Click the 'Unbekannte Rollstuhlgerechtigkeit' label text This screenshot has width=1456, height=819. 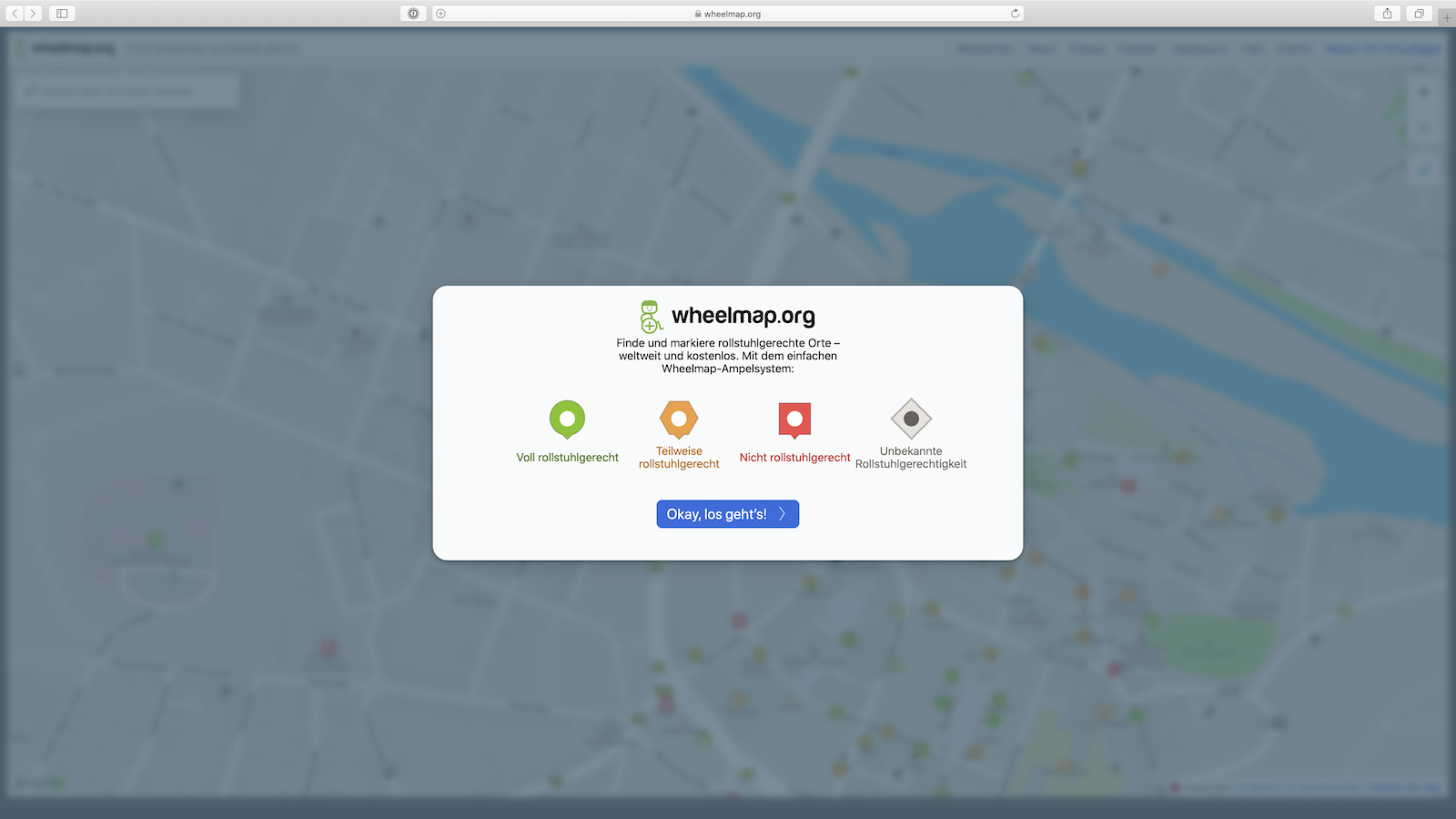pos(911,458)
